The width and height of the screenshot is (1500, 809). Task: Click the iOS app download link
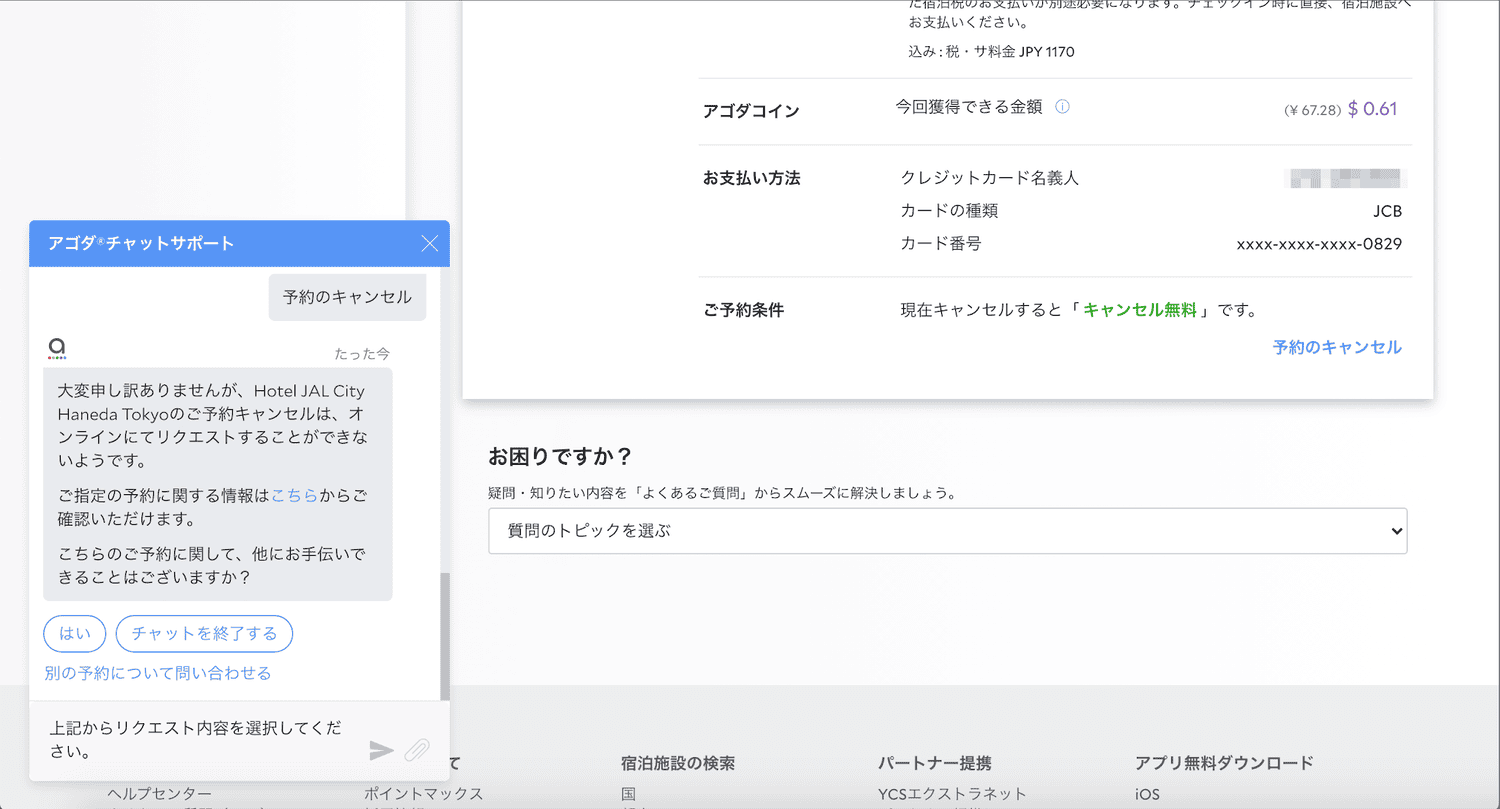tap(1148, 794)
